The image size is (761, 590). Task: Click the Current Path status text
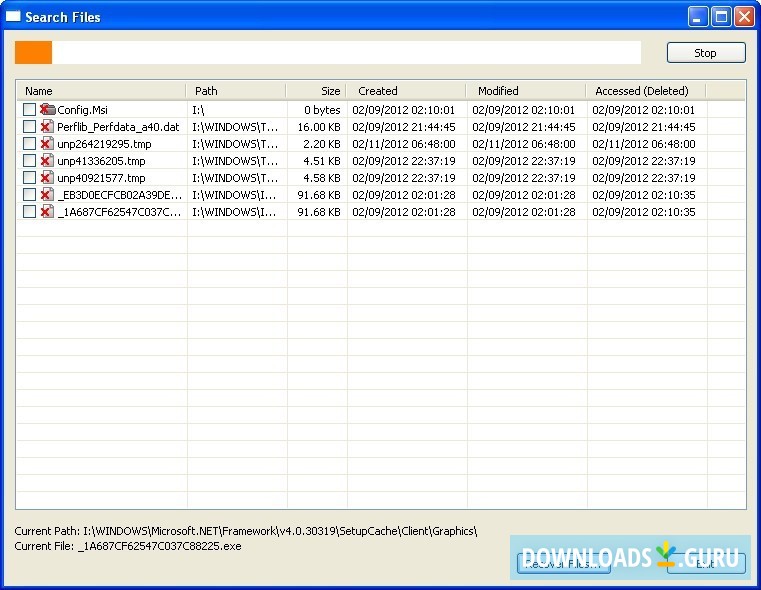tap(246, 531)
